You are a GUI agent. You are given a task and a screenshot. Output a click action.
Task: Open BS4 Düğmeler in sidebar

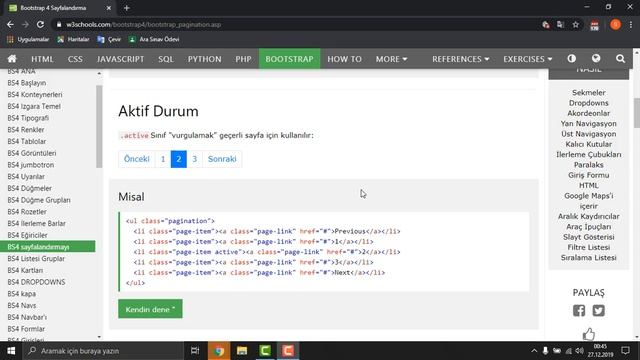click(x=30, y=189)
